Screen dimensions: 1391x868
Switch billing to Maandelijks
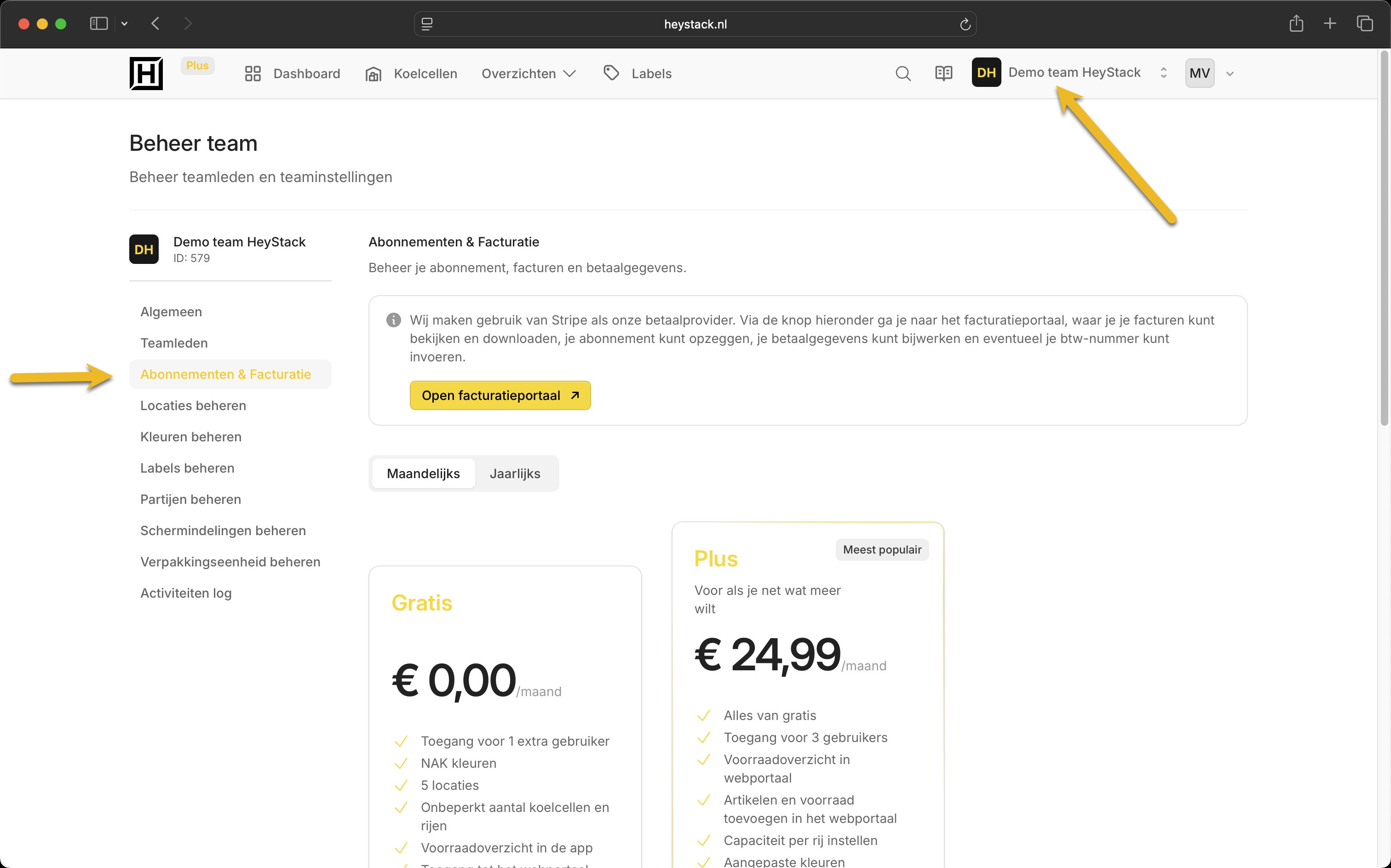(423, 474)
